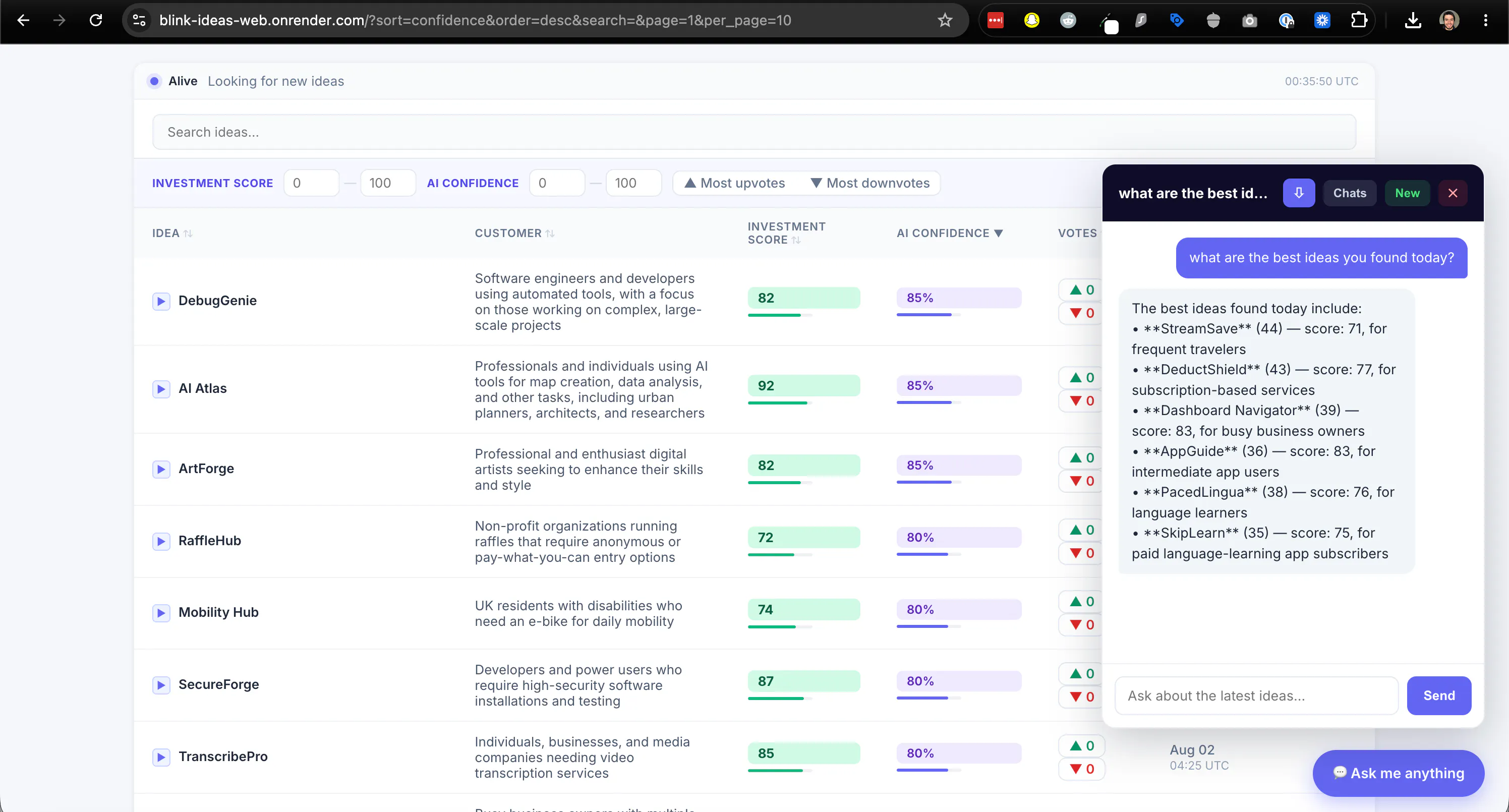Focus the Investment Score maximum field

(388, 184)
